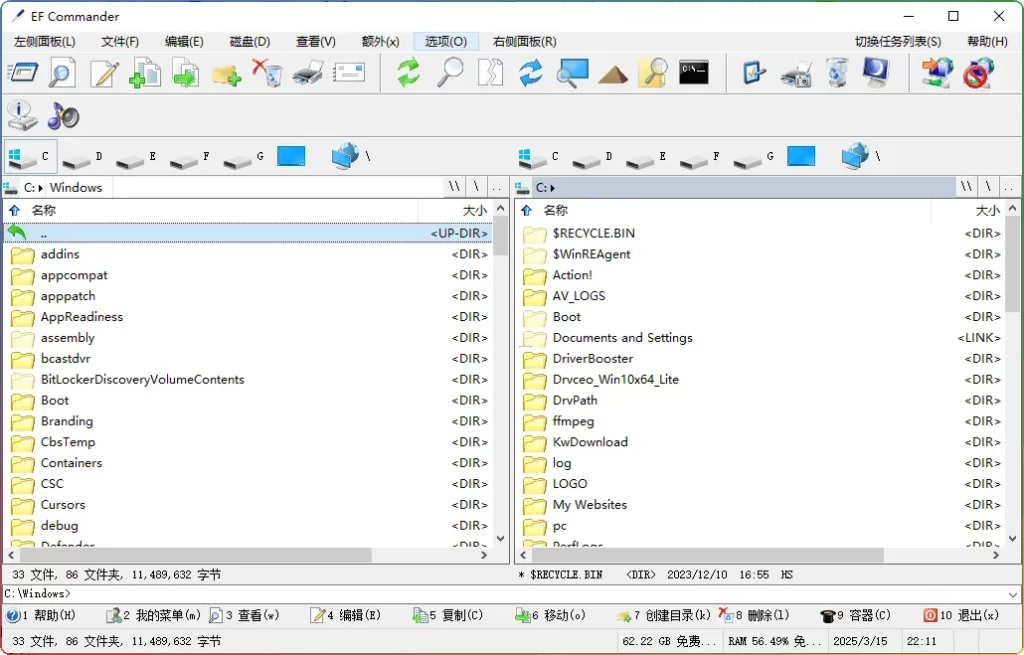Click the F3 查看(w) button
The image size is (1024, 655).
tap(244, 615)
